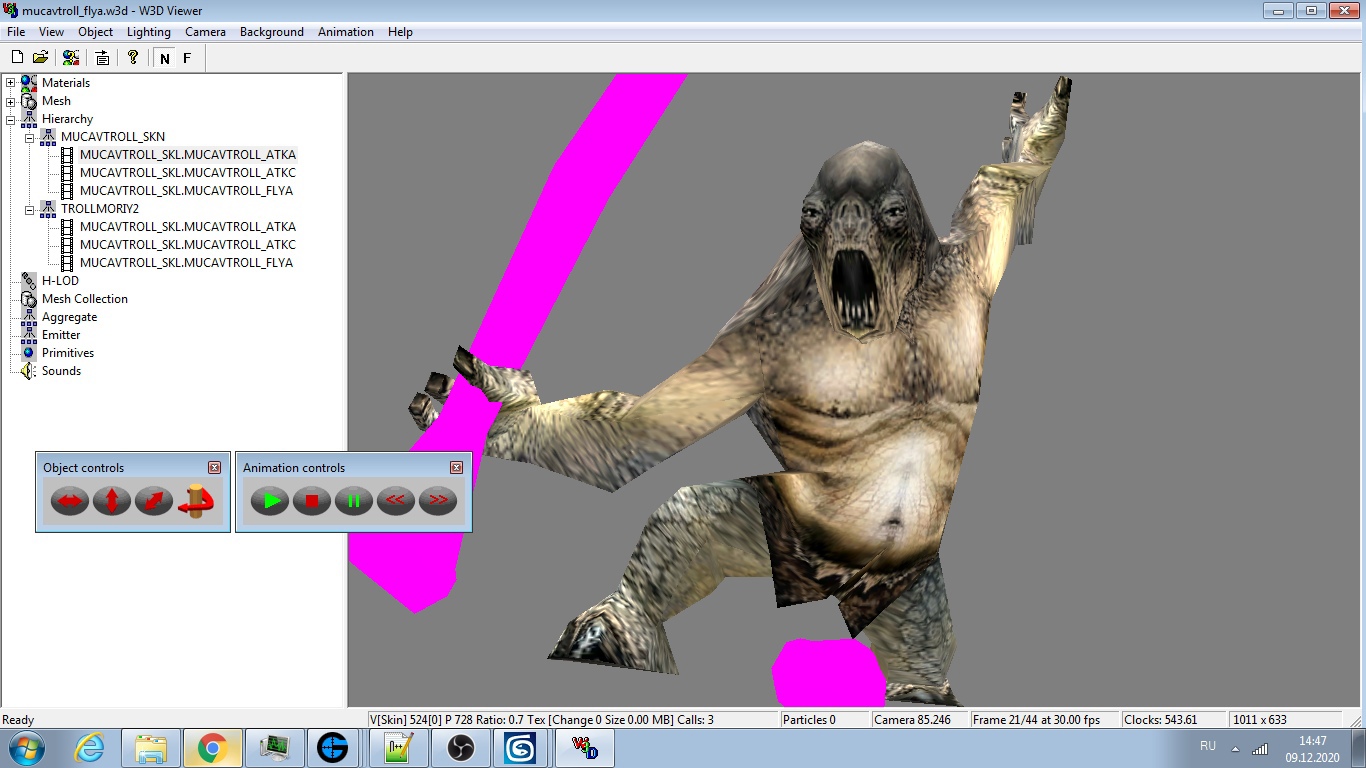This screenshot has width=1366, height=768.
Task: Collapse the TROLLMORIY2 node
Action: (30, 209)
